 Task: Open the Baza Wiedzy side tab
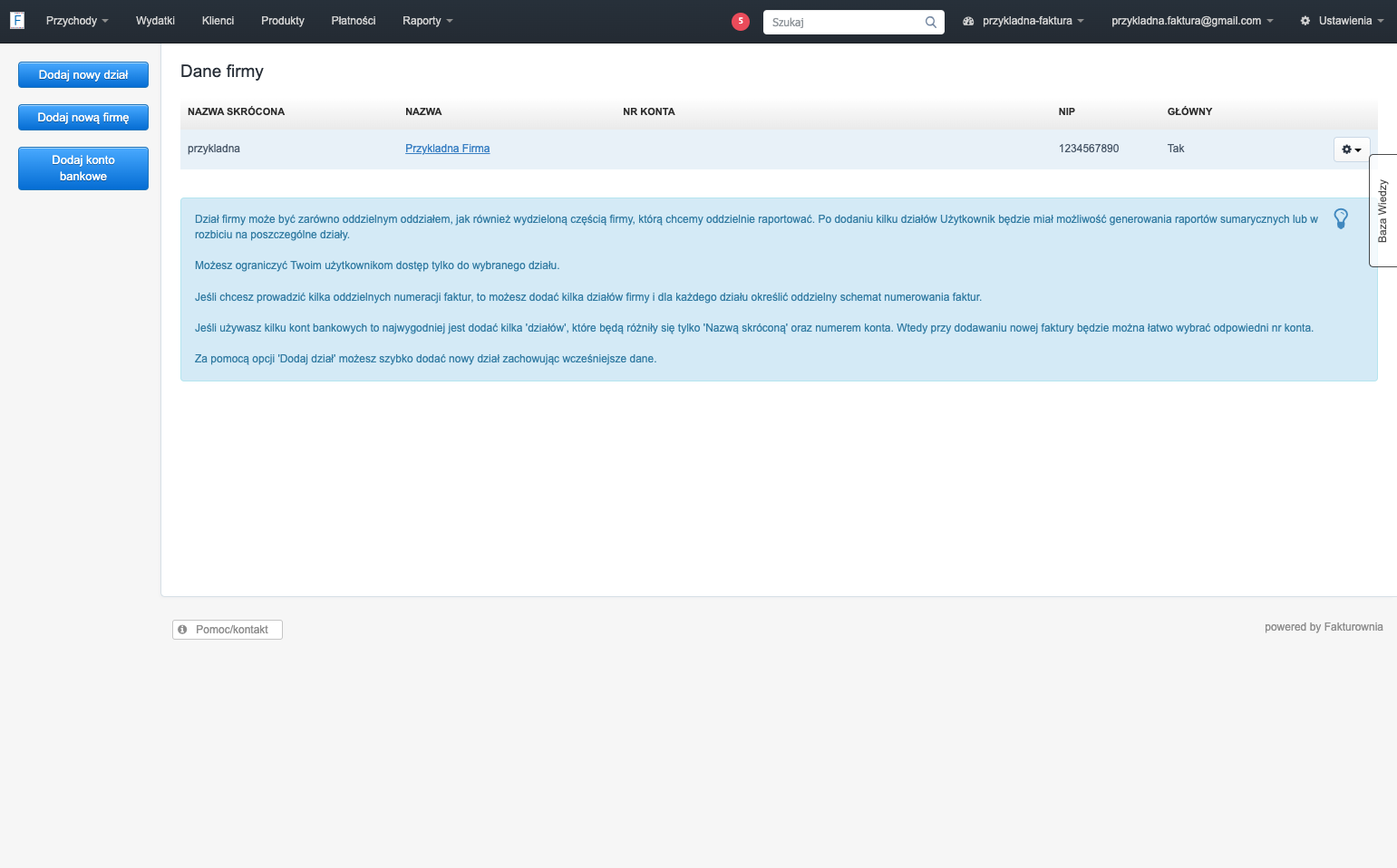pos(1382,211)
